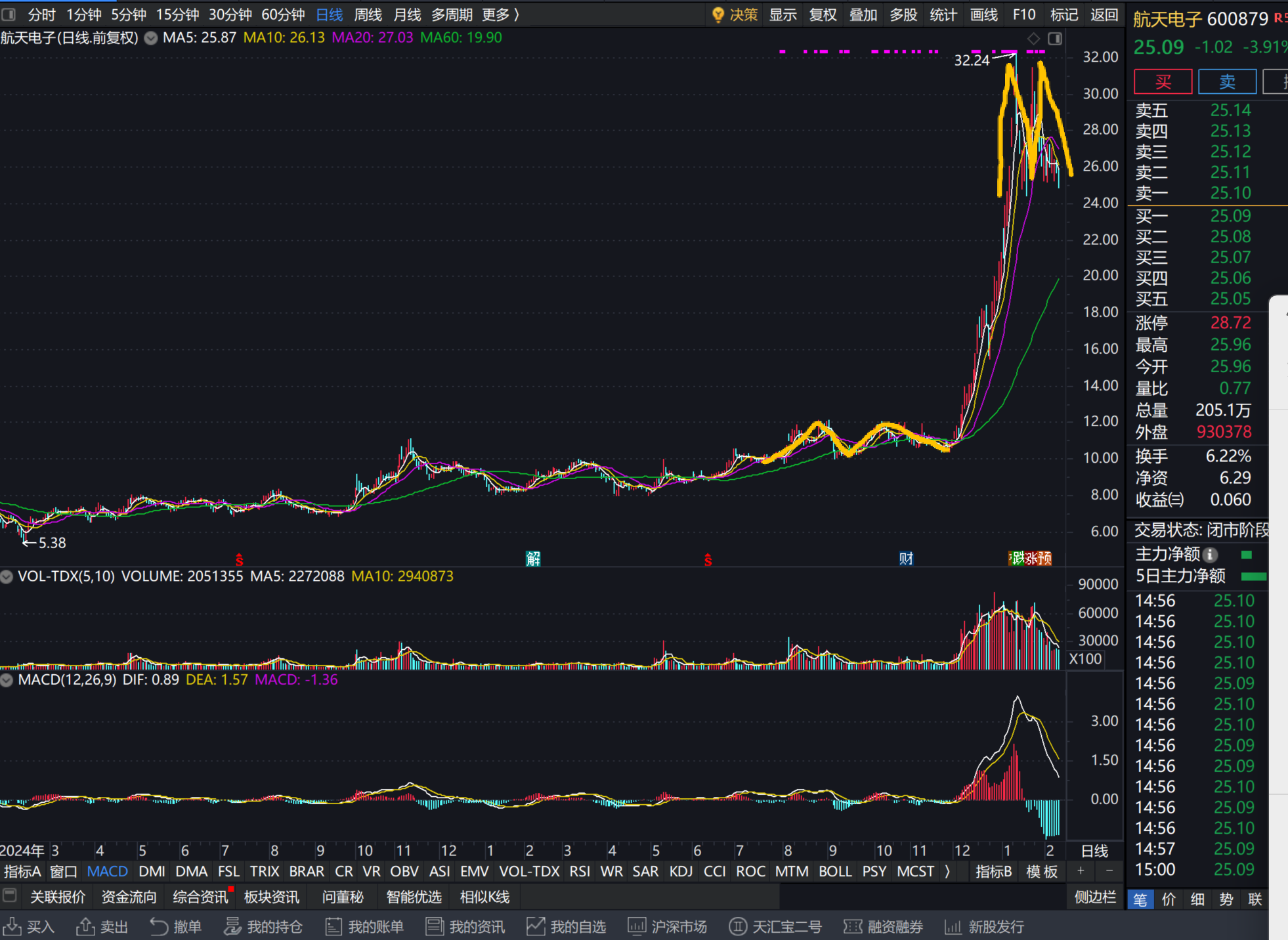
Task: Click the 卖出 sell icon in bottom bar
Action: pyautogui.click(x=85, y=926)
